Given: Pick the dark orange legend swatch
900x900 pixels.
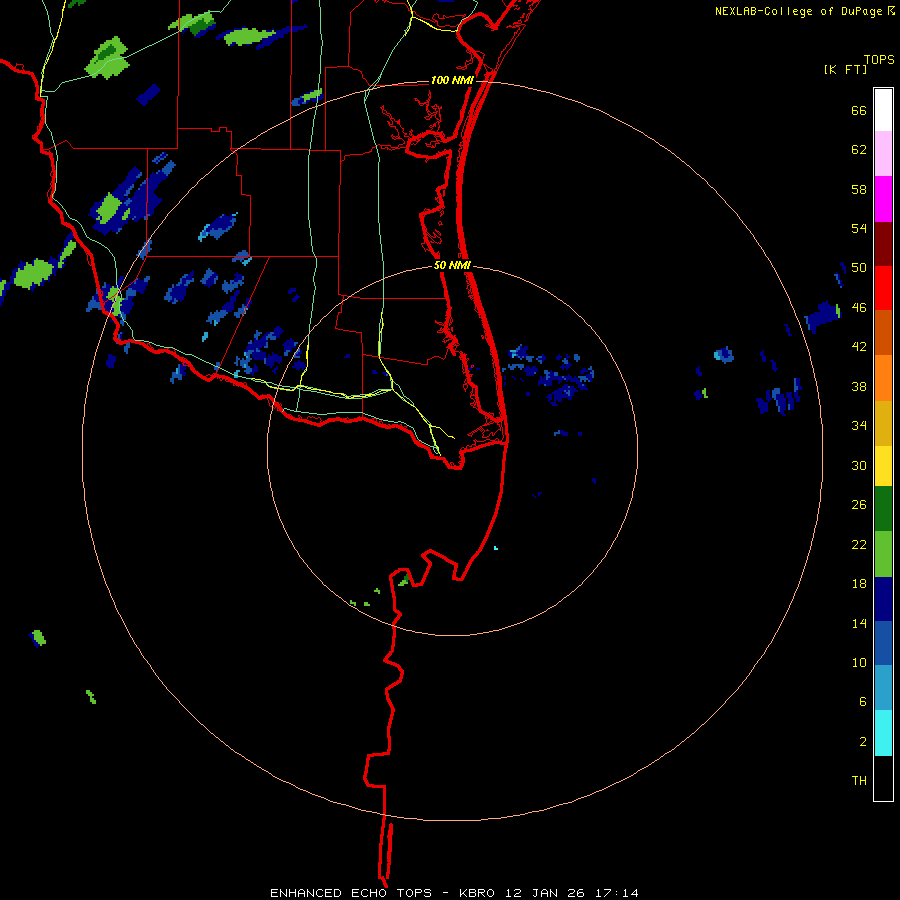Looking at the screenshot, I should (x=883, y=332).
